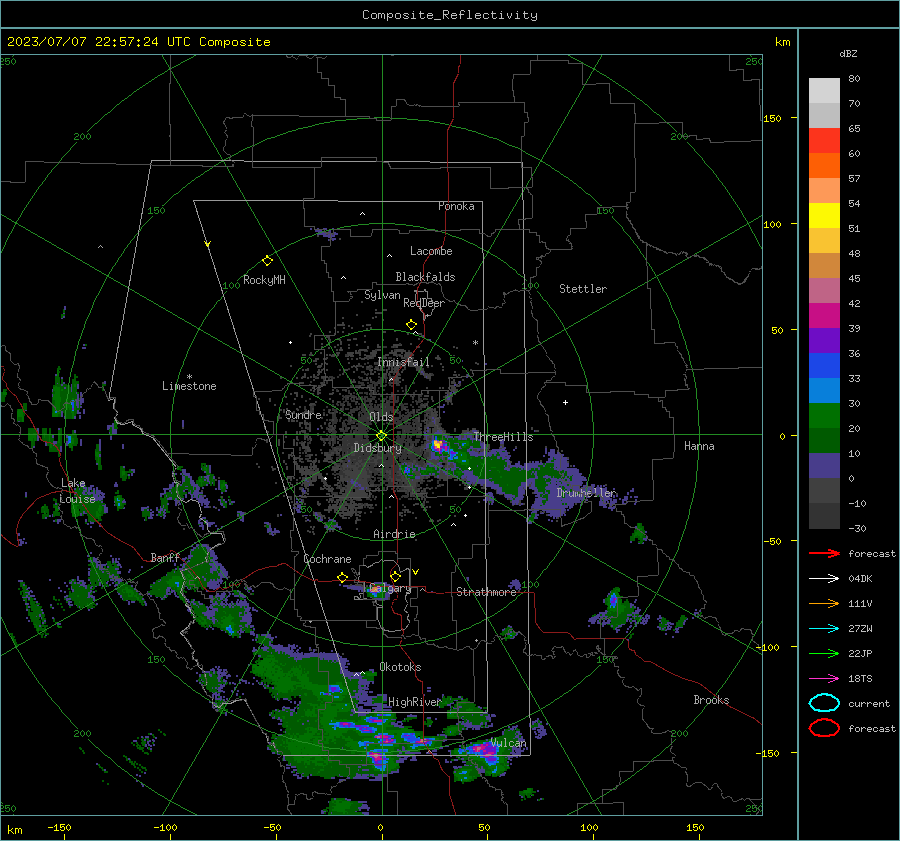Viewport: 900px width, 841px height.
Task: Click the Brooks city label
Action: pyautogui.click(x=711, y=700)
